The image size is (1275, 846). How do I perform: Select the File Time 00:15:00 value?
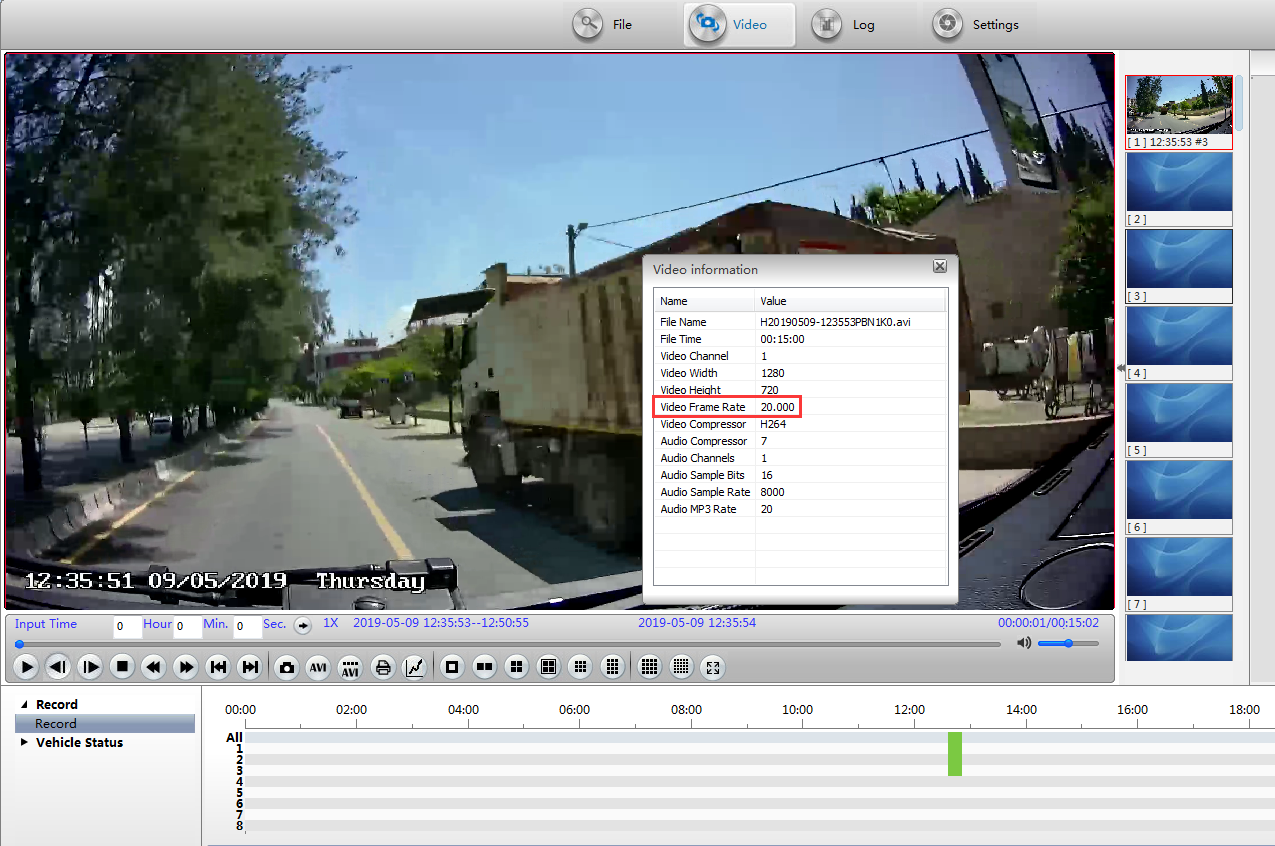[782, 339]
